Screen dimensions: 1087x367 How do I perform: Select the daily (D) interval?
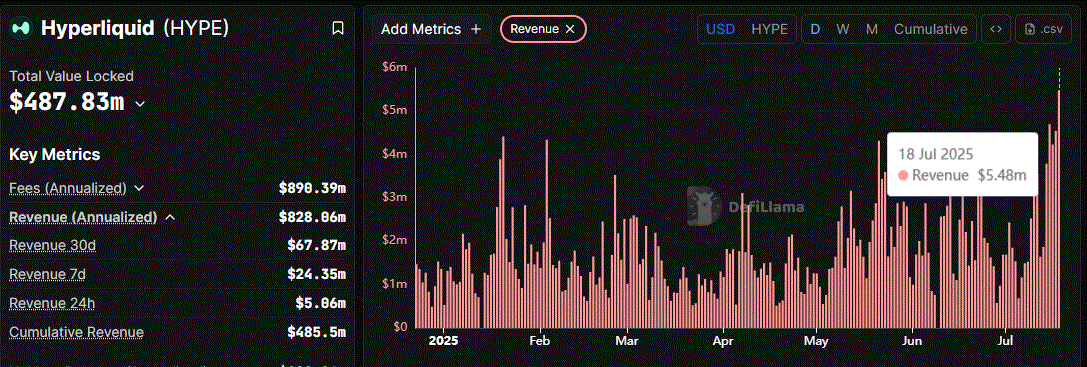[x=815, y=29]
